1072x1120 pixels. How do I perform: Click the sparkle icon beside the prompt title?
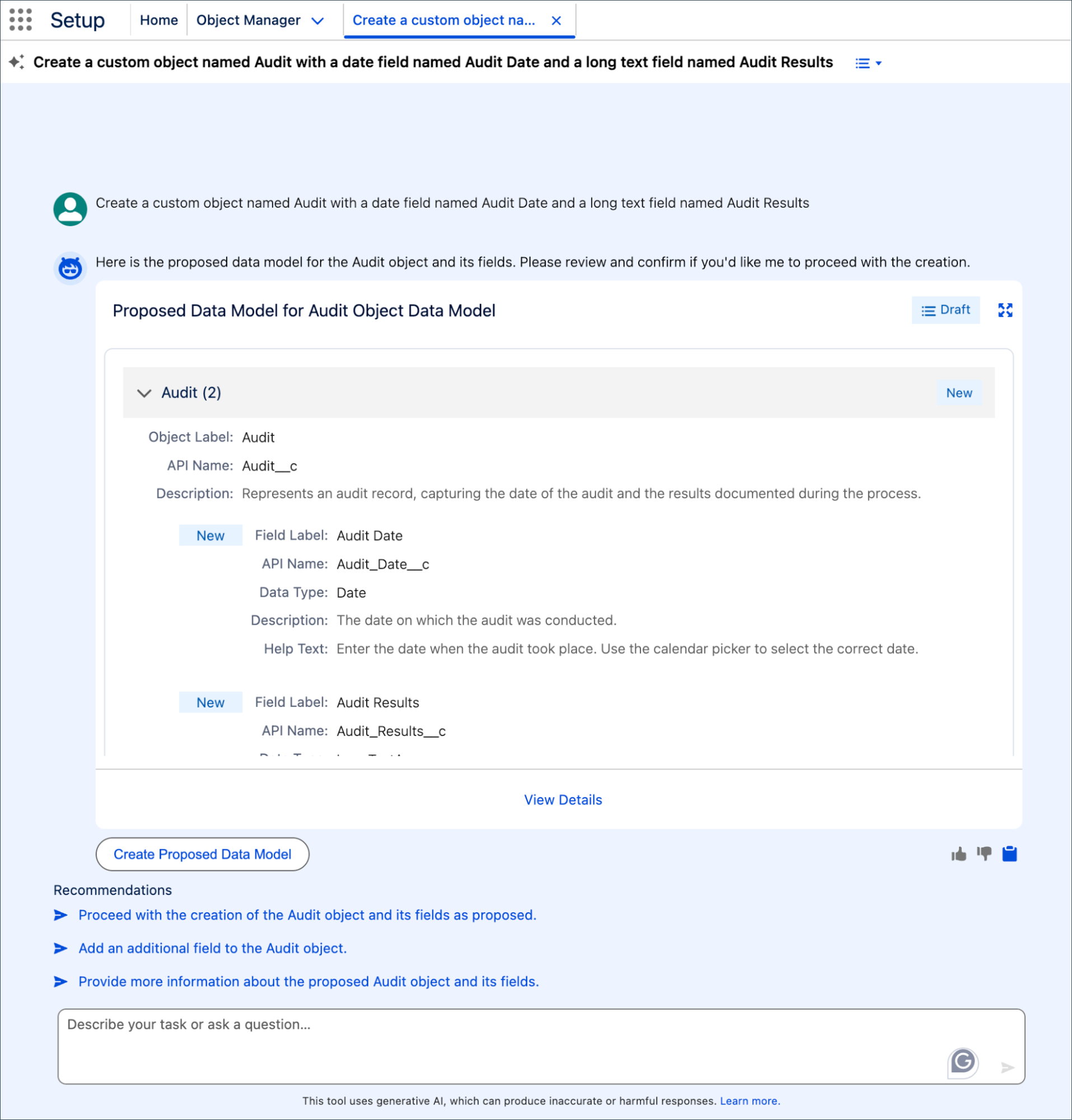click(x=17, y=62)
